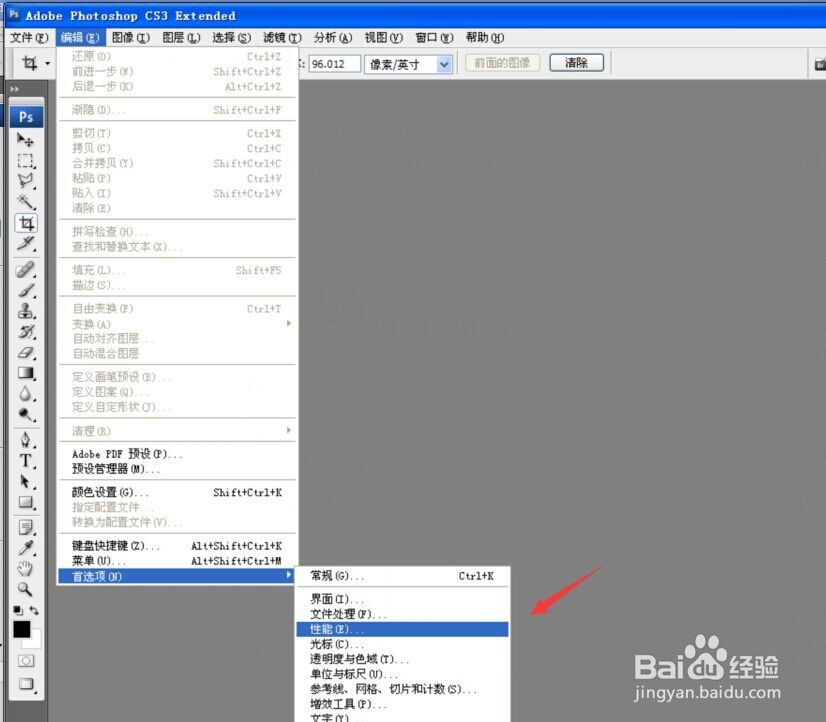Image resolution: width=826 pixels, height=722 pixels.
Task: Select the Magic Wand tool
Action: pyautogui.click(x=25, y=202)
